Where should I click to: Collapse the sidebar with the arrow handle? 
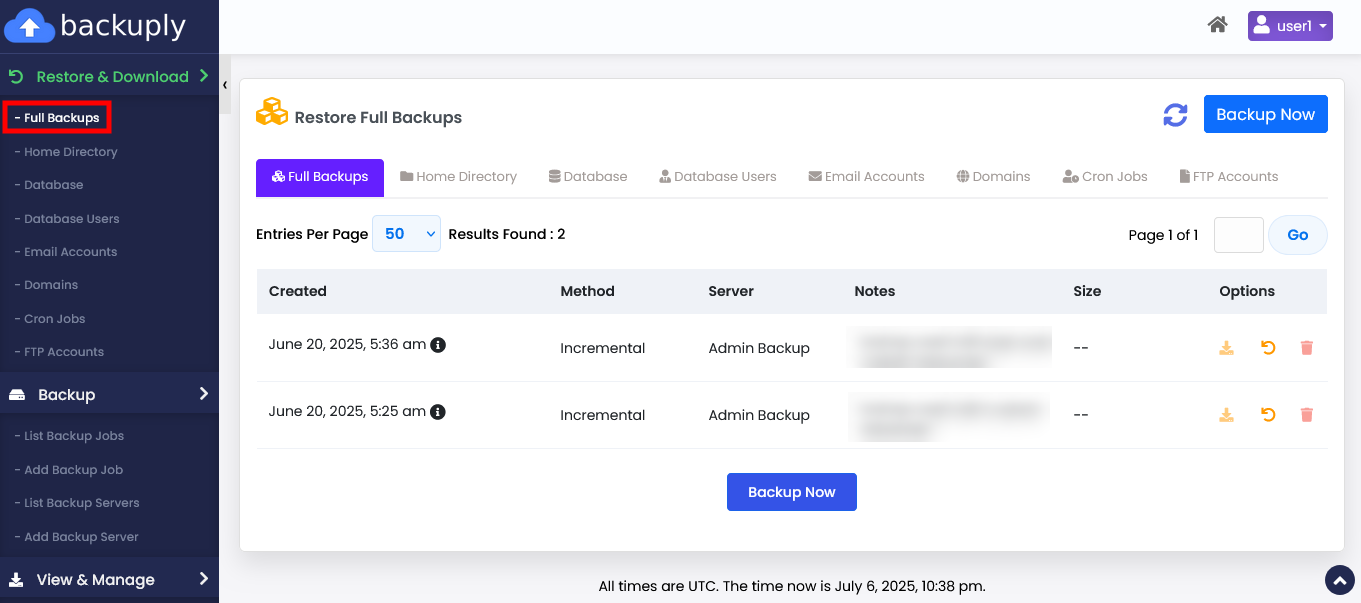[x=225, y=85]
